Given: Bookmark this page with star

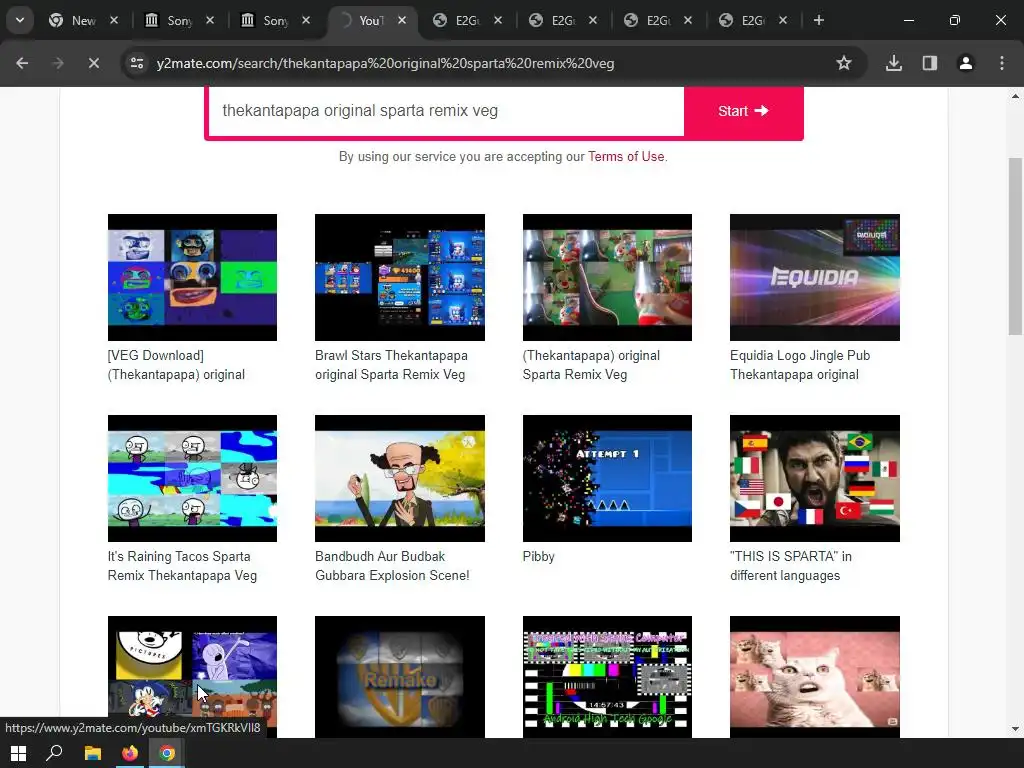Looking at the screenshot, I should tap(844, 63).
